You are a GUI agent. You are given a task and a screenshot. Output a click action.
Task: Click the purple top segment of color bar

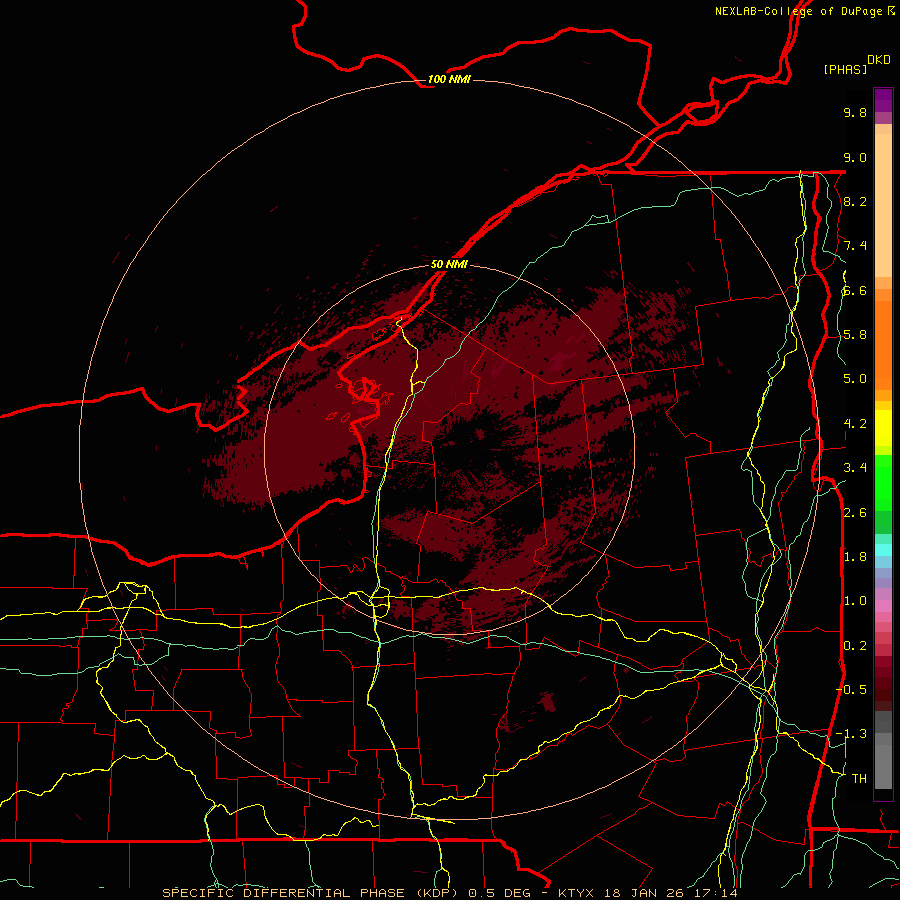(x=883, y=100)
